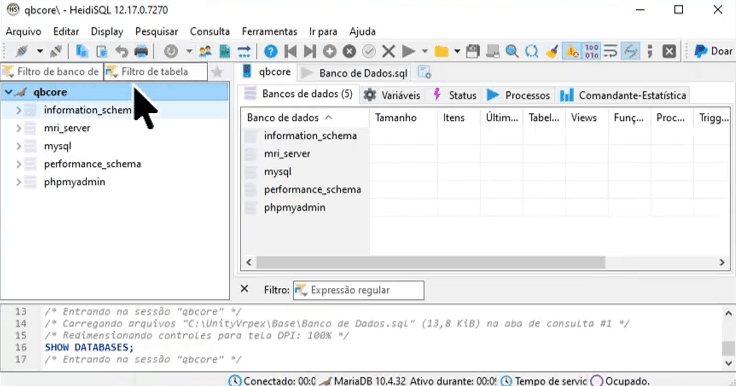
Task: Open the user manager icon
Action: [x=205, y=51]
